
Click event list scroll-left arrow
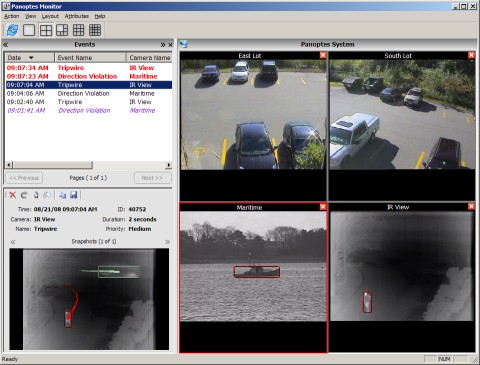coord(9,165)
